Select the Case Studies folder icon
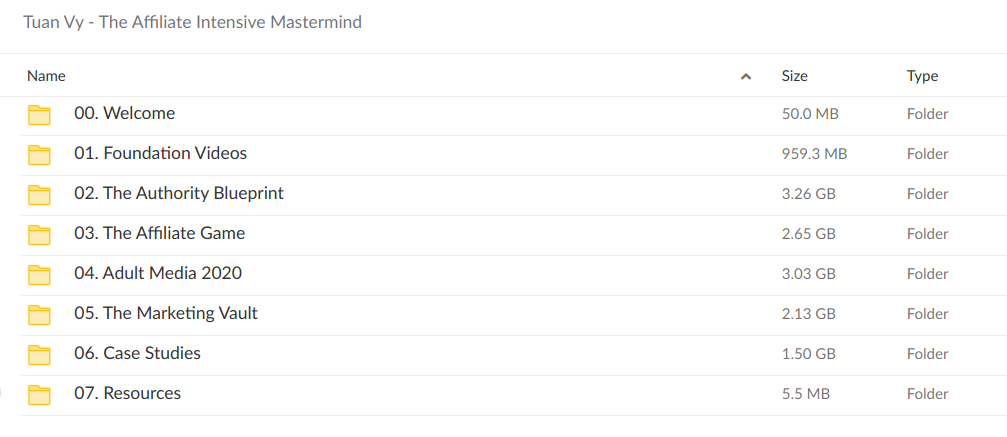The width and height of the screenshot is (1007, 437). pyautogui.click(x=39, y=355)
